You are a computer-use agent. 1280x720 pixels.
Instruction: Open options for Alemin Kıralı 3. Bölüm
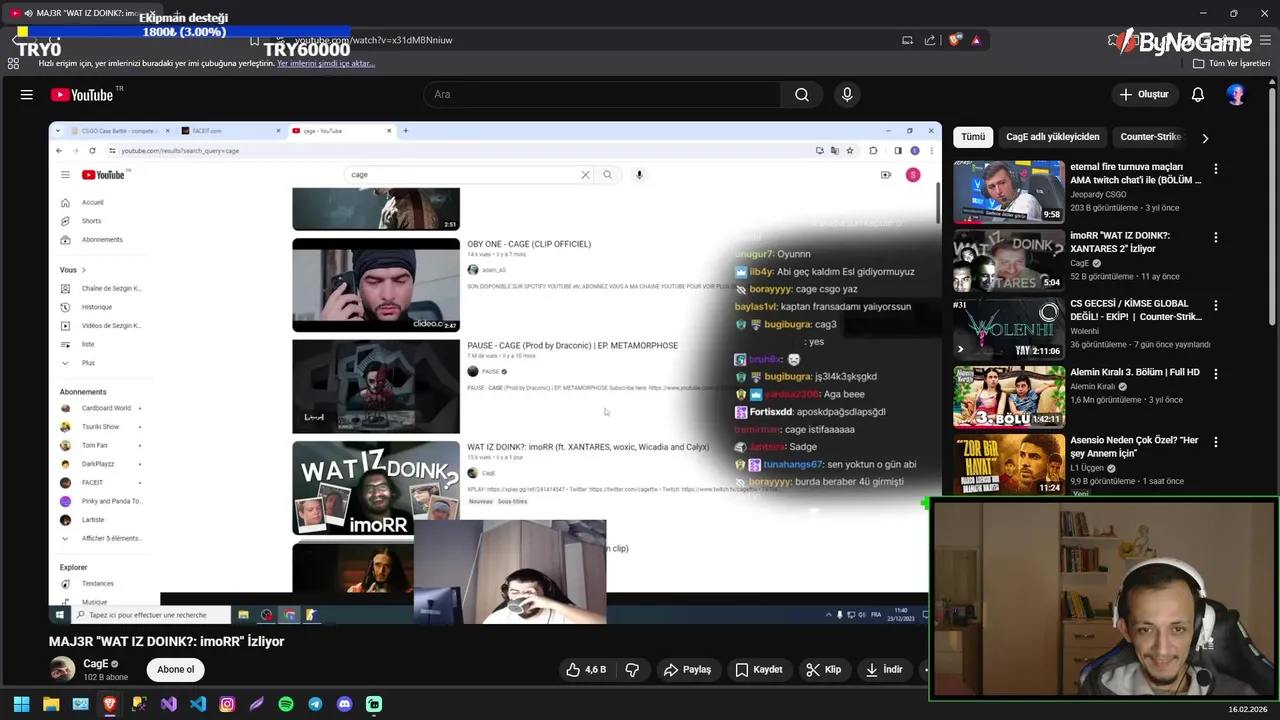click(1216, 374)
